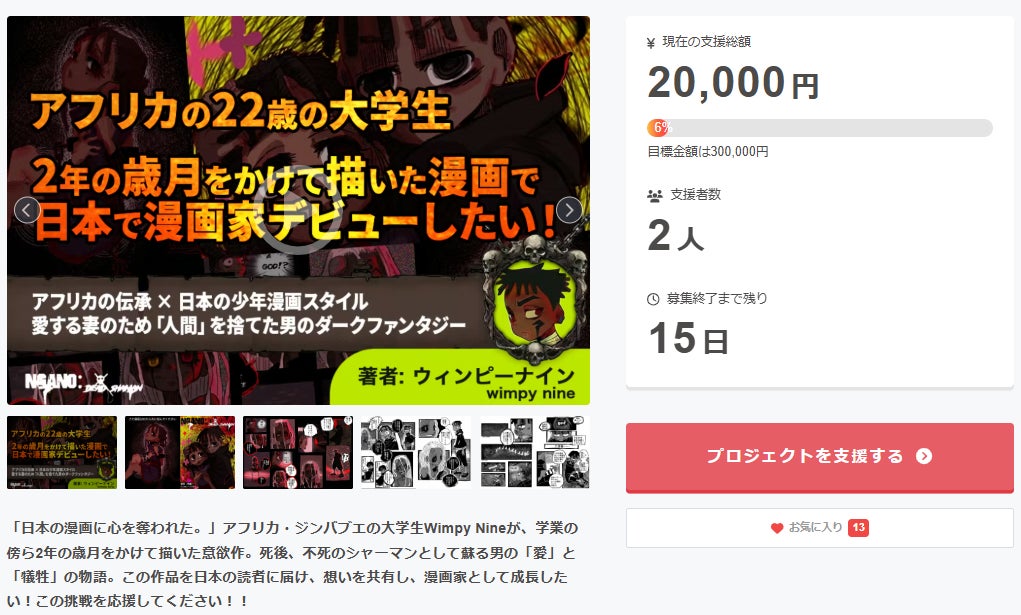Click the project description text paragraph
The image size is (1021, 615).
[293, 564]
